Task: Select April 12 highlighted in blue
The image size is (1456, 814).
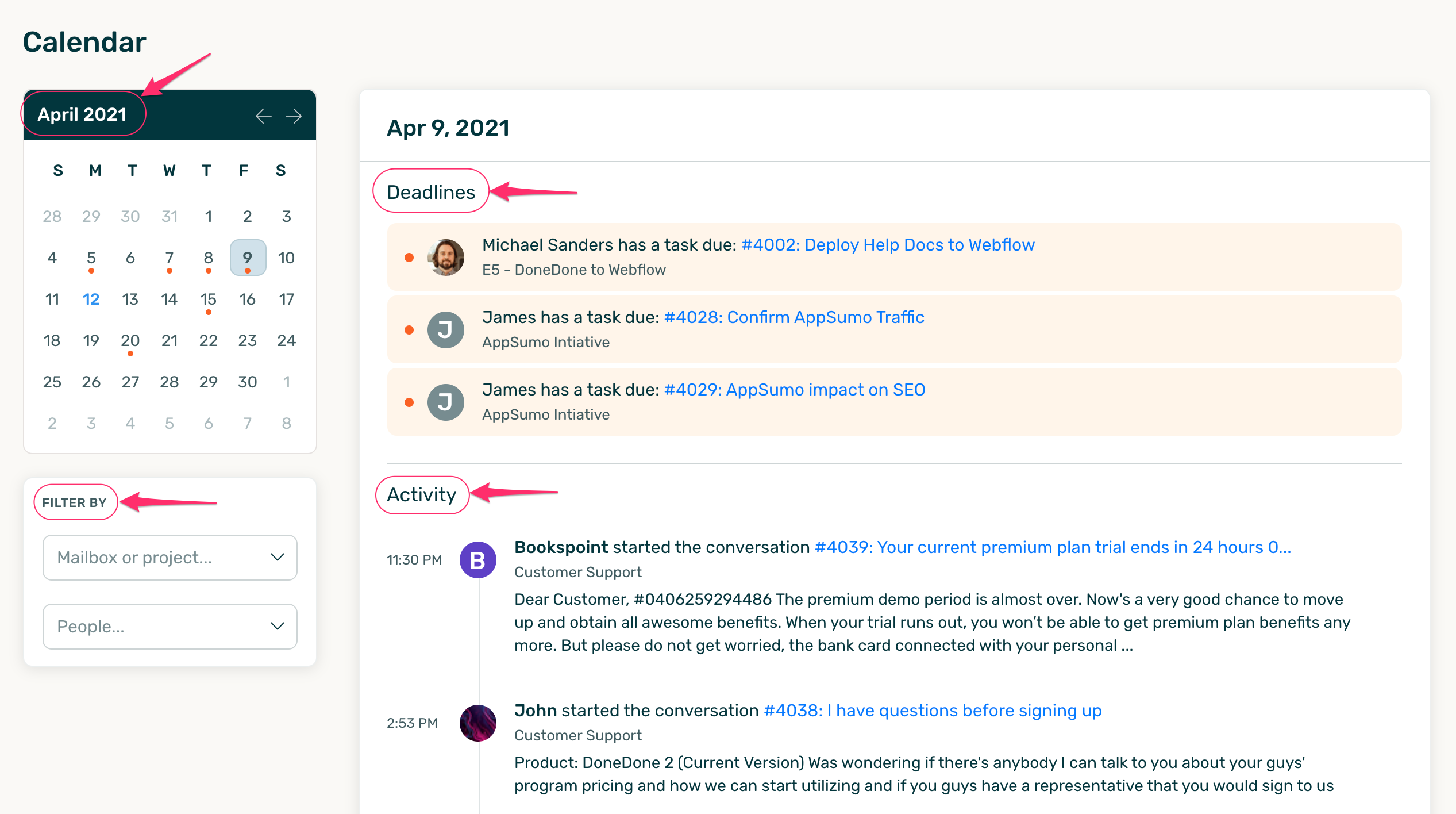Action: pyautogui.click(x=91, y=299)
